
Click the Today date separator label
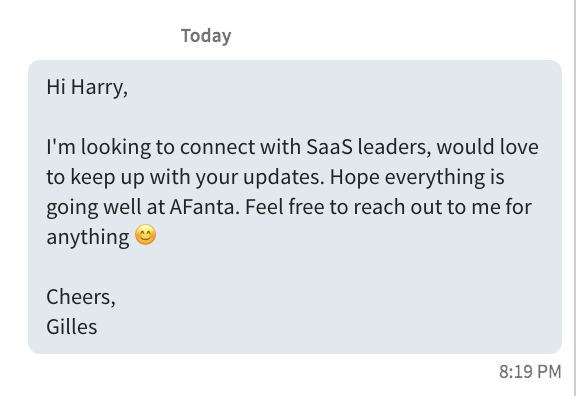[x=206, y=36]
